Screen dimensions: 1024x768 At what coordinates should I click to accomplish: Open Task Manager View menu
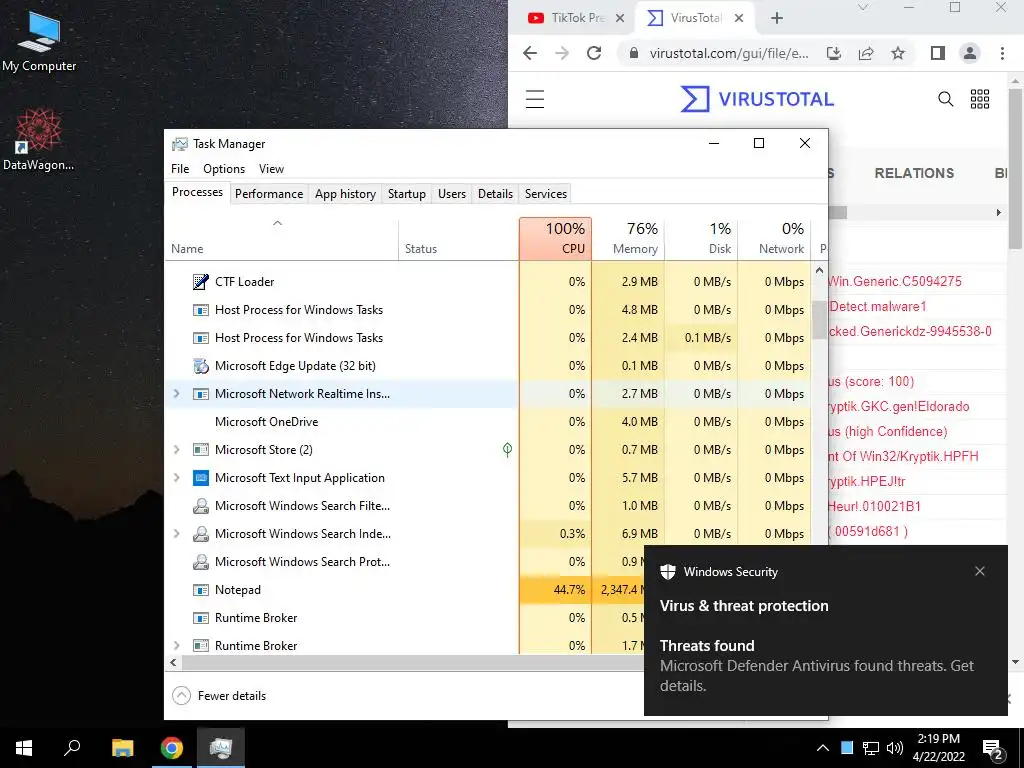point(271,168)
